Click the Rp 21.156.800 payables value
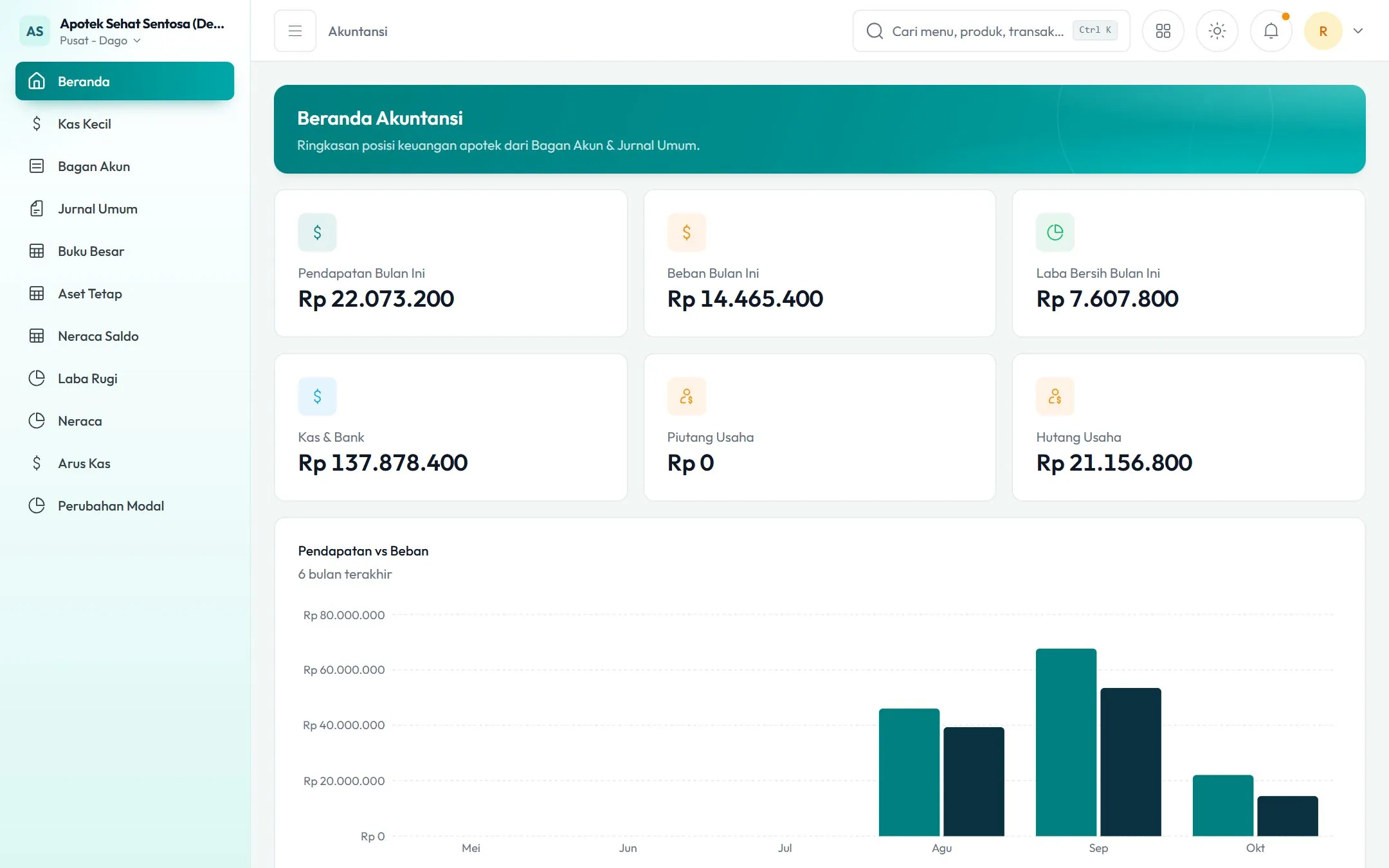The image size is (1389, 868). (x=1114, y=463)
